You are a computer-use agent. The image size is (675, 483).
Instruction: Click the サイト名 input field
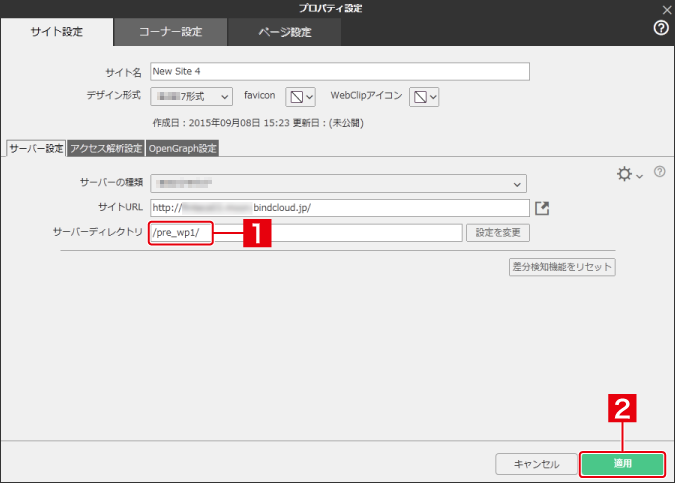[340, 71]
